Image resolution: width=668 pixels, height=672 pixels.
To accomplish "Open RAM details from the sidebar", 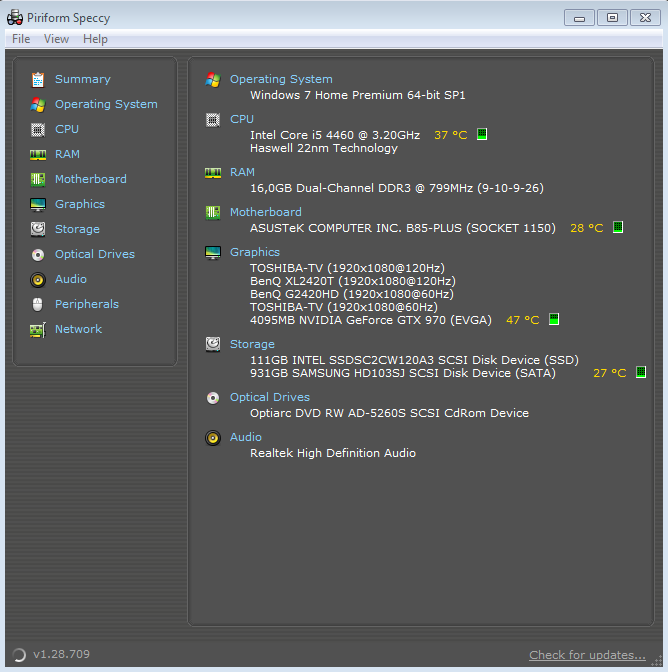I will pyautogui.click(x=67, y=154).
